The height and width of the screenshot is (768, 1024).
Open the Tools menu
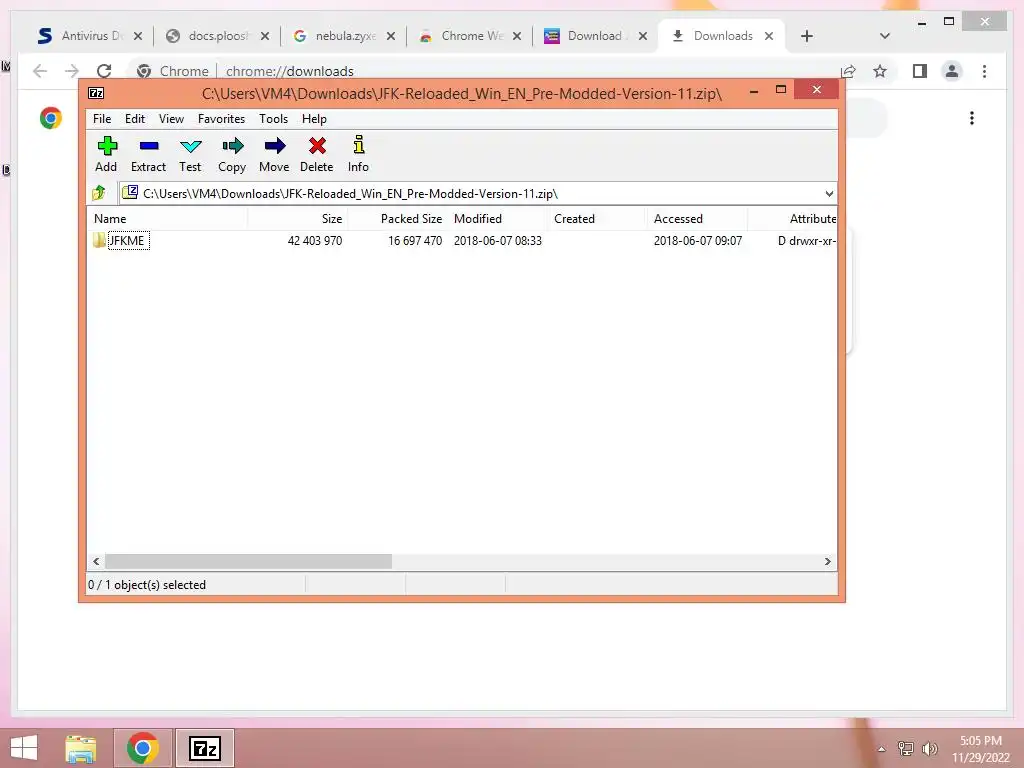pyautogui.click(x=273, y=119)
